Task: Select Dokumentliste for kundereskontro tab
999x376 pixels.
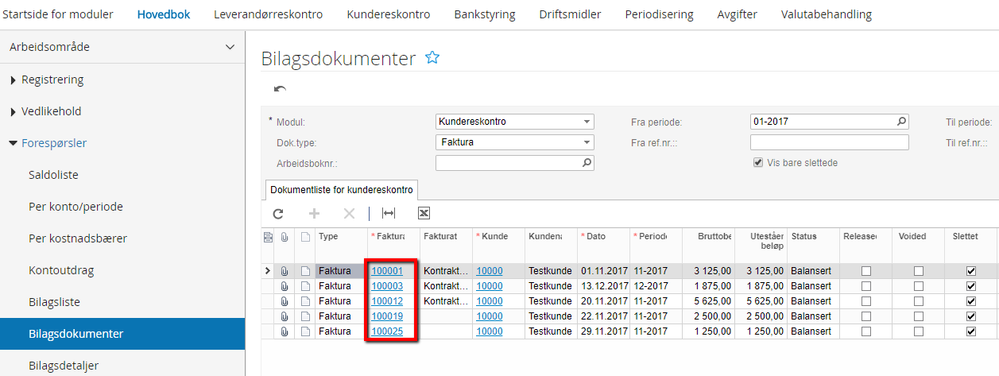Action: (341, 190)
